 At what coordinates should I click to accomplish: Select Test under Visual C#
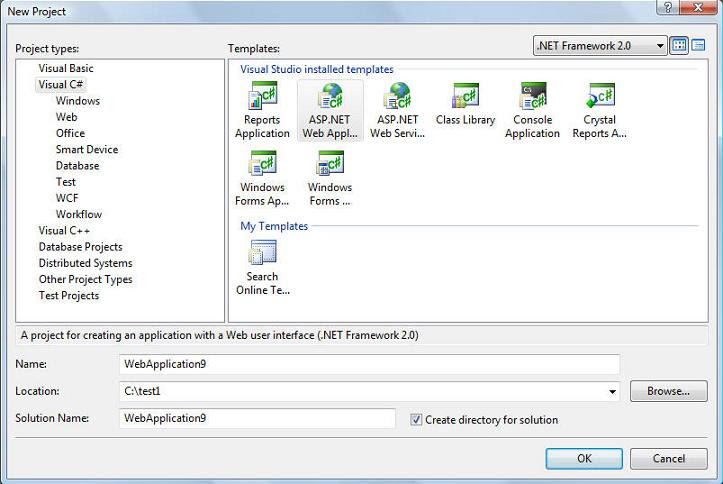pos(66,182)
